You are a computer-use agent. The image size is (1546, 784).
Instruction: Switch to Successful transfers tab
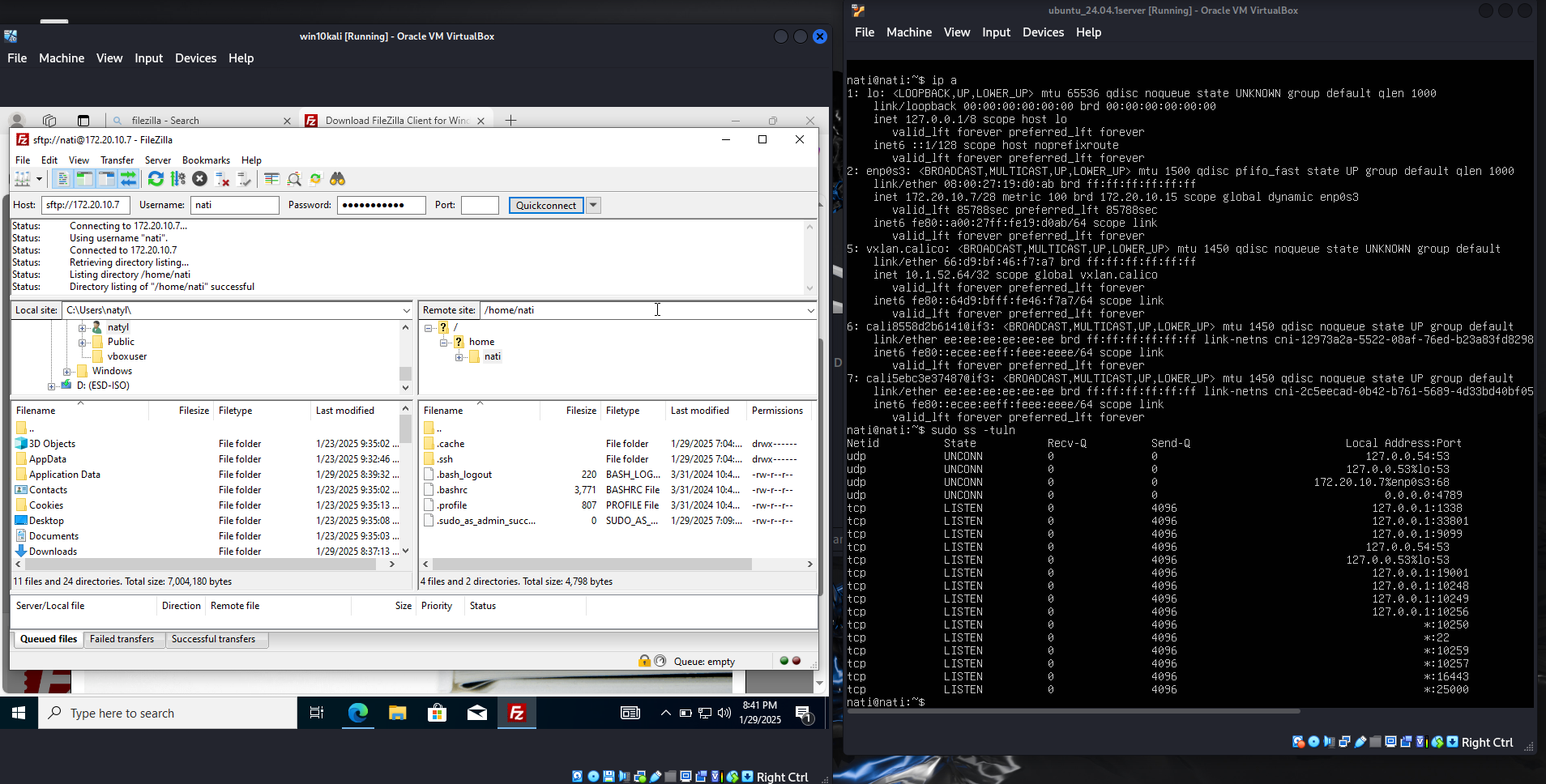213,639
